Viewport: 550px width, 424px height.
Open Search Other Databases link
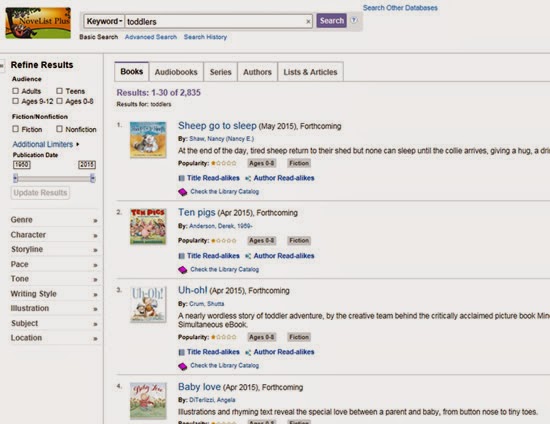(400, 8)
